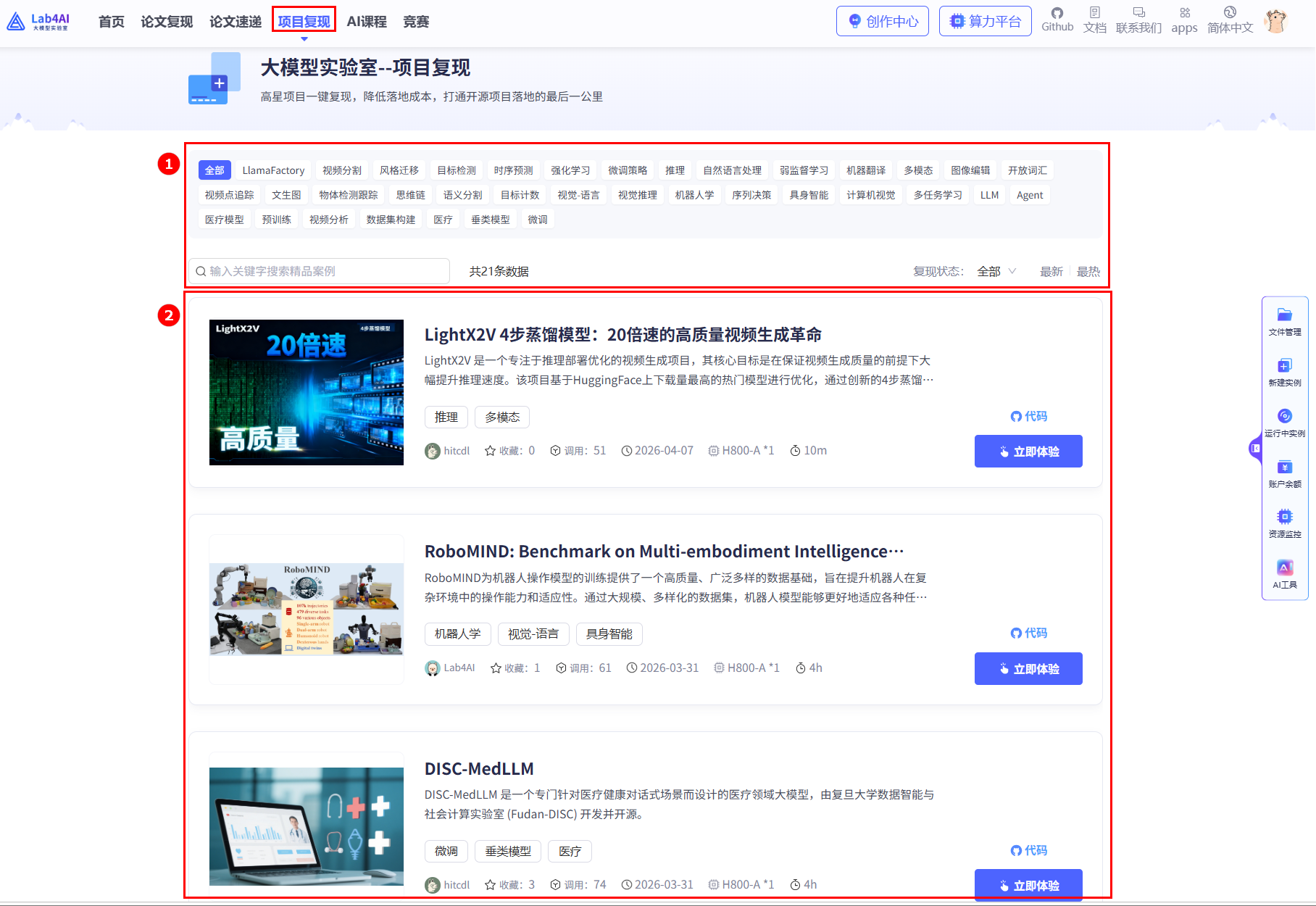Open the 论文复现 nav item
Image resolution: width=1316 pixels, height=906 pixels.
coord(167,22)
